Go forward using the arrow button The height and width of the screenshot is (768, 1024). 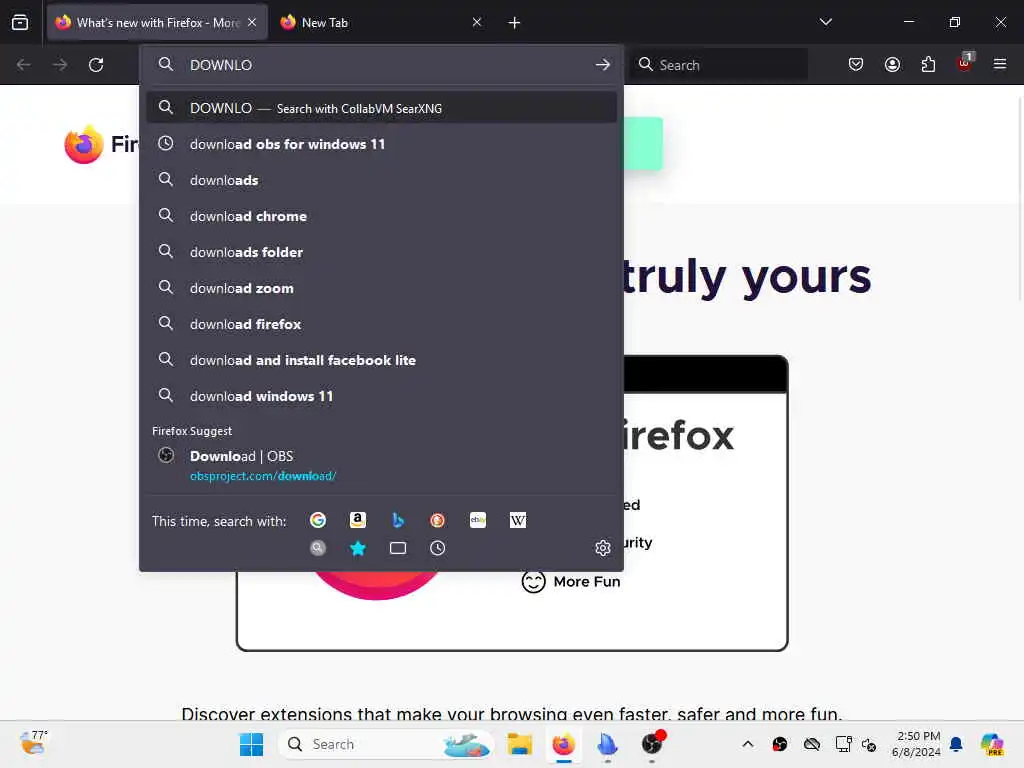[x=60, y=65]
